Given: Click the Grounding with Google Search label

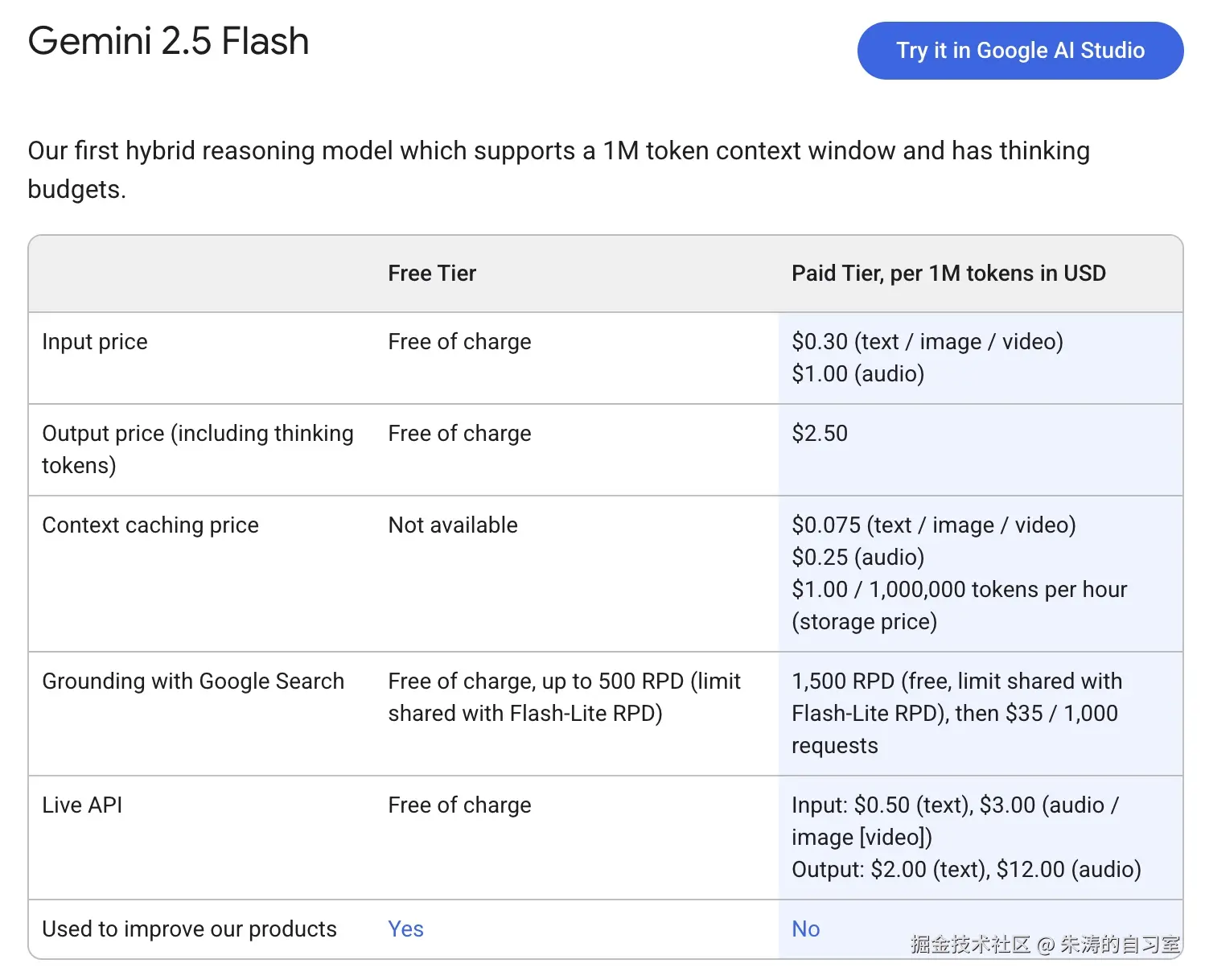Looking at the screenshot, I should tap(193, 681).
